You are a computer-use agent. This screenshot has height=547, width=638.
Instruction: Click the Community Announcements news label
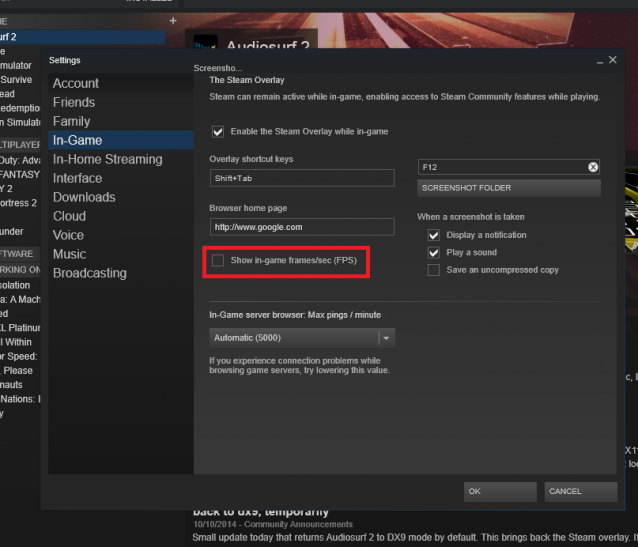tap(298, 524)
